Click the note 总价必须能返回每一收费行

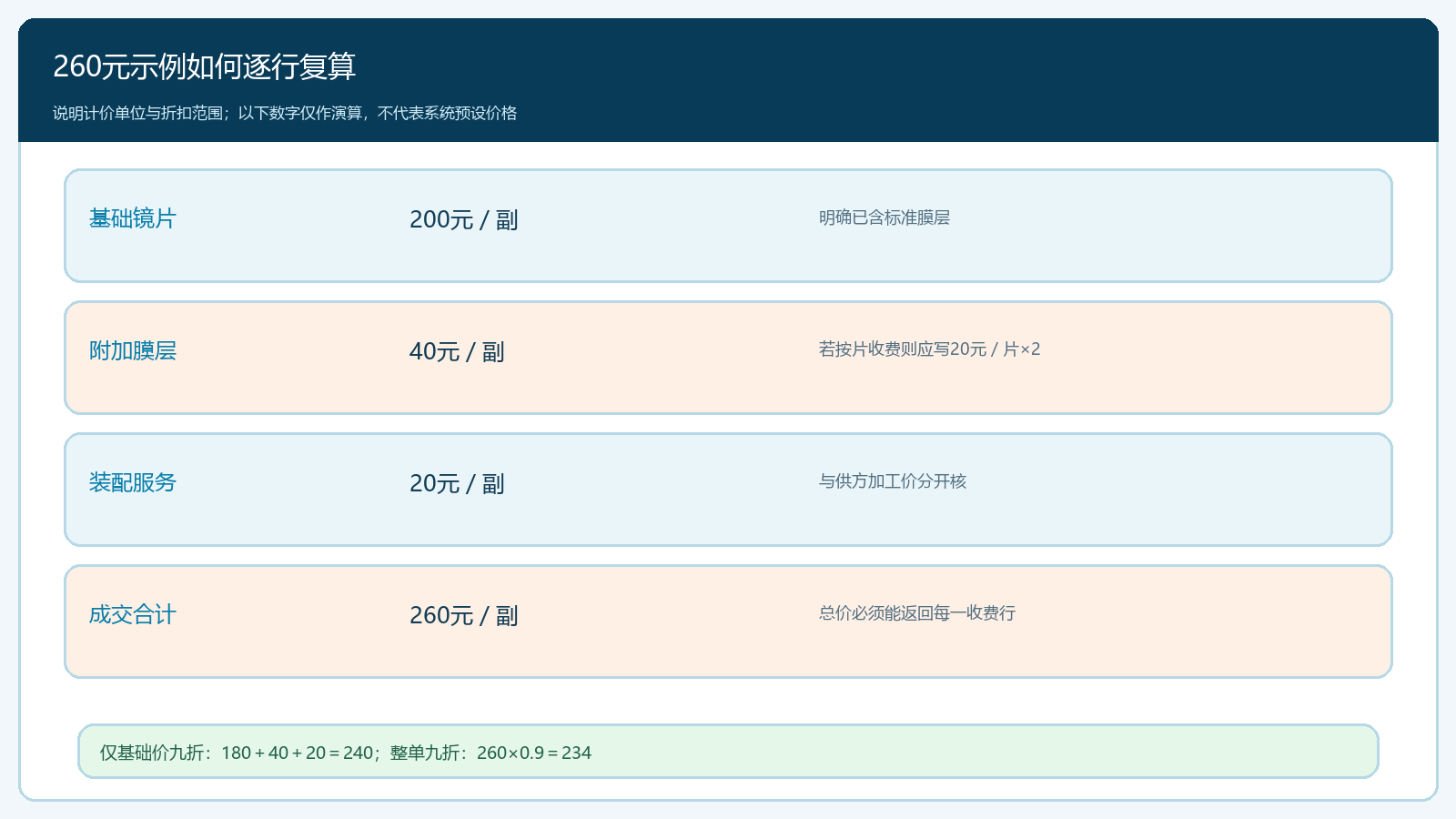[x=917, y=613]
